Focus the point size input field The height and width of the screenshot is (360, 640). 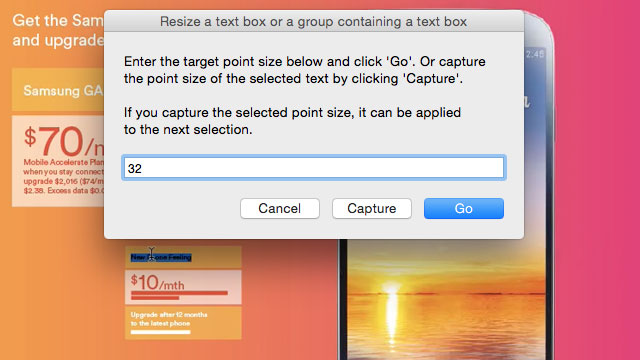(x=314, y=168)
